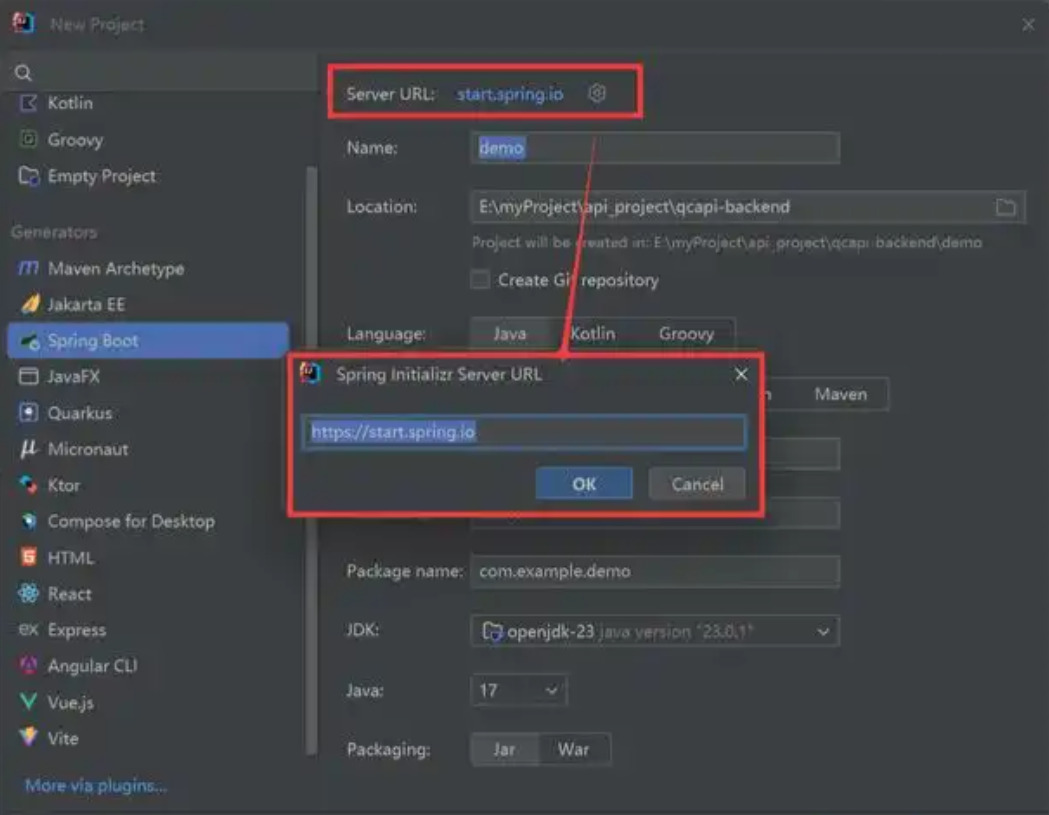Select Maven Archetype generator
The image size is (1049, 815).
click(x=149, y=268)
